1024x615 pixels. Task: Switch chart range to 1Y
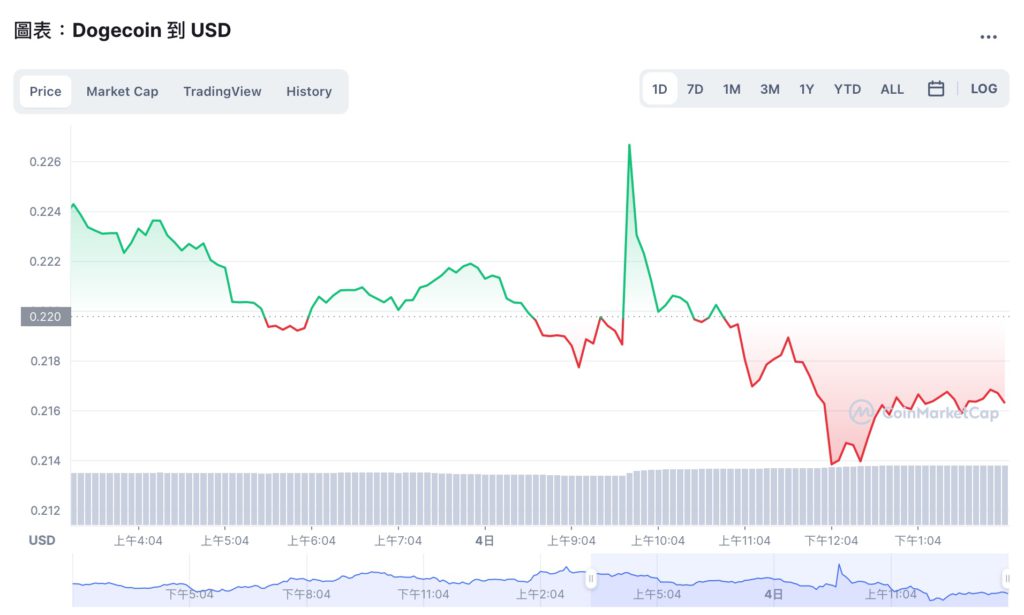click(x=807, y=89)
